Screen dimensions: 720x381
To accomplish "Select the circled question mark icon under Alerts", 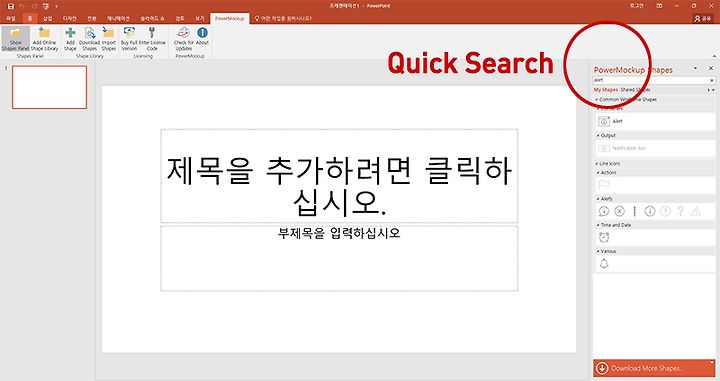I will click(x=665, y=211).
